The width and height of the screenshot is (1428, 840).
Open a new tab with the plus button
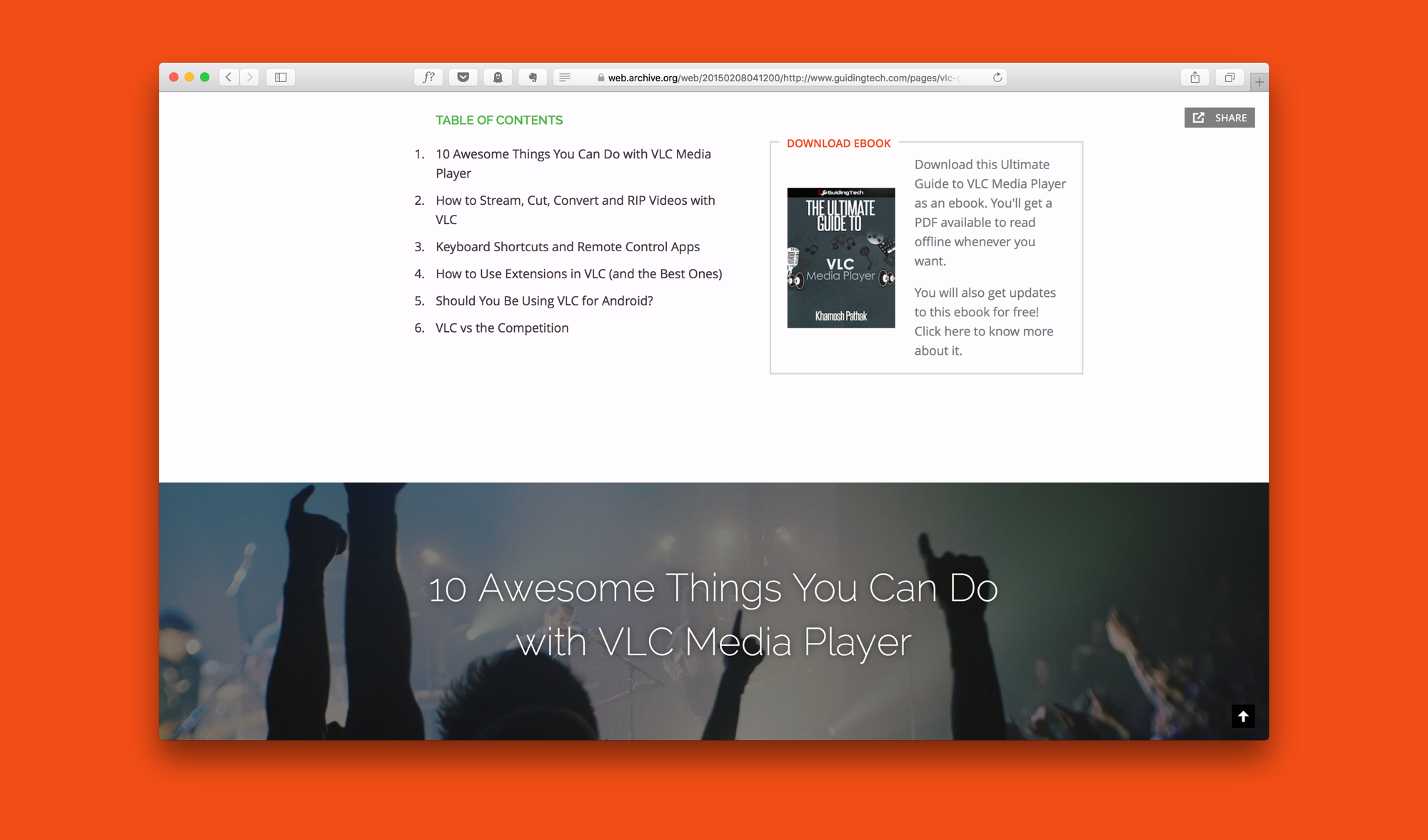[x=1259, y=82]
